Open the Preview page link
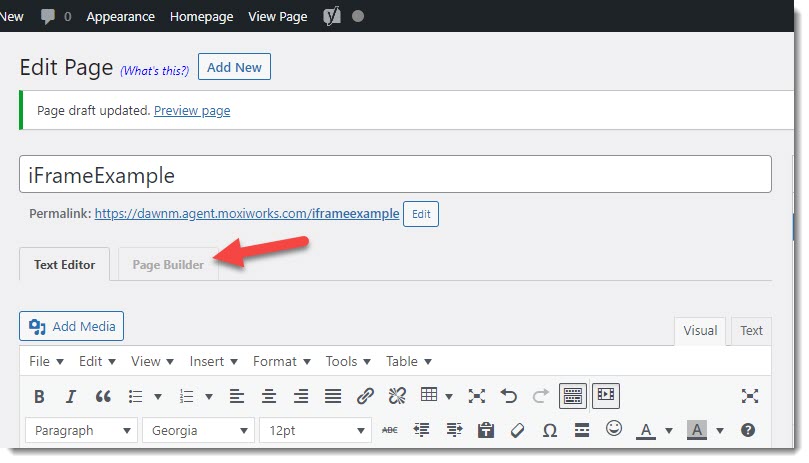 pyautogui.click(x=192, y=110)
